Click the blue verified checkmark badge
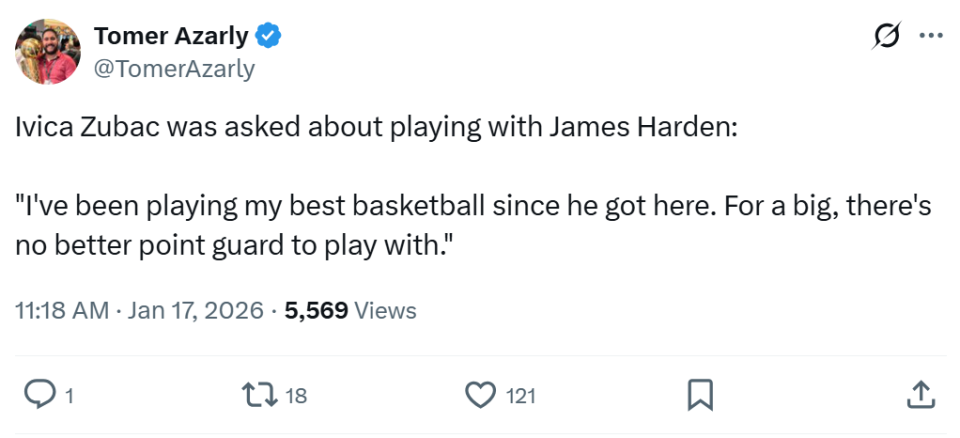The width and height of the screenshot is (960, 438). coord(269,37)
